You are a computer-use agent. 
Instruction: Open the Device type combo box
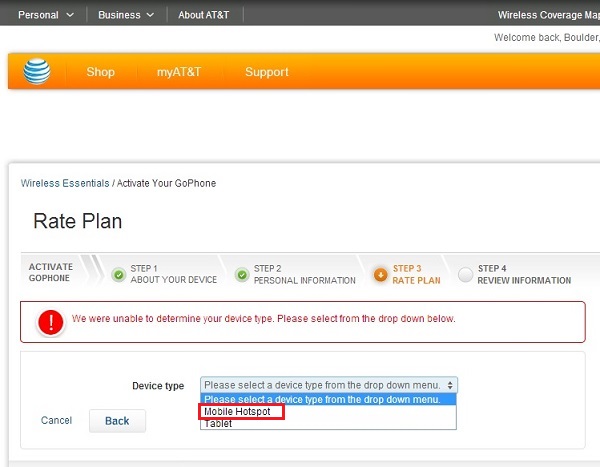[x=329, y=385]
